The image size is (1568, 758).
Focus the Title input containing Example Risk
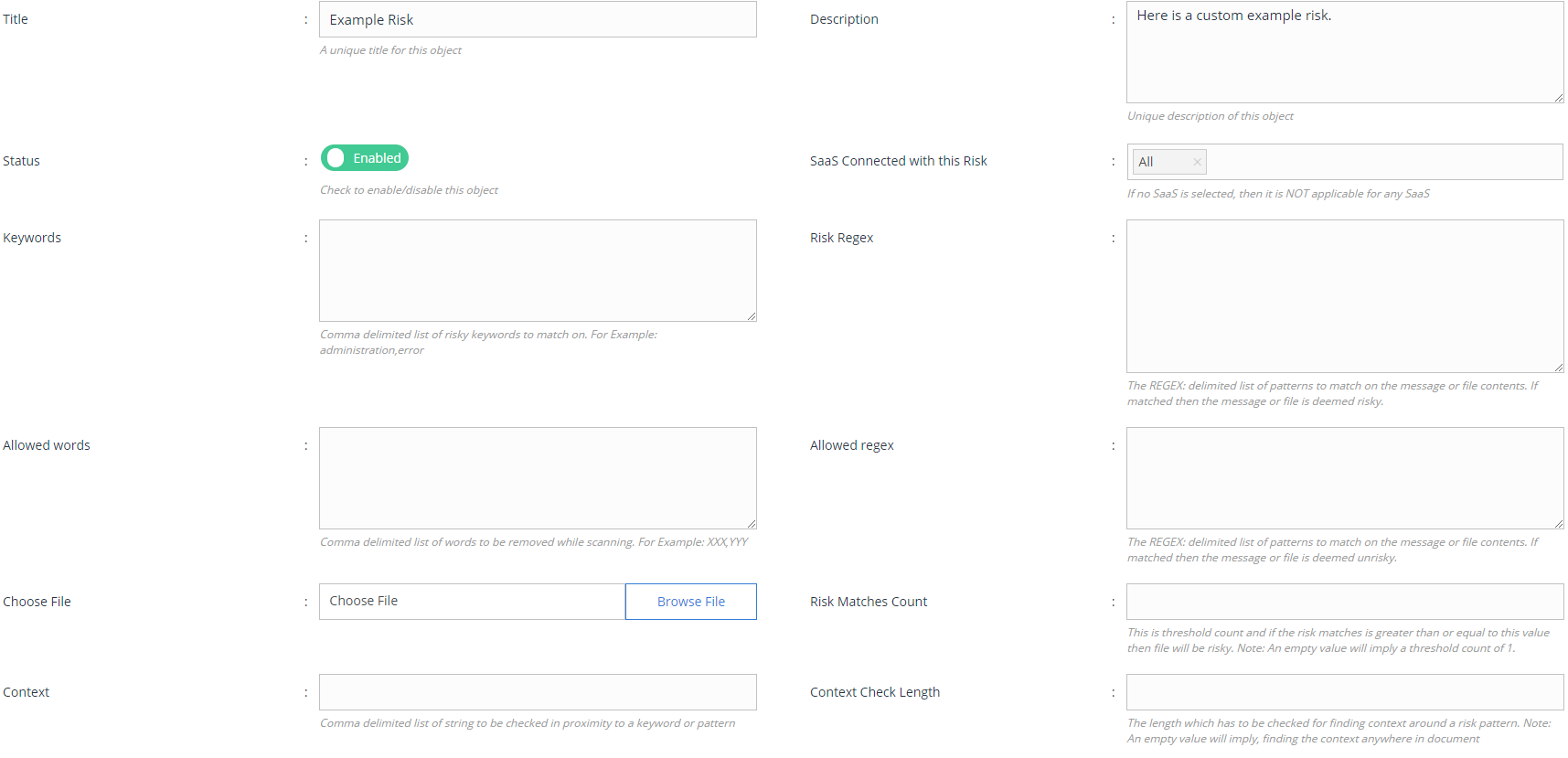coord(538,20)
